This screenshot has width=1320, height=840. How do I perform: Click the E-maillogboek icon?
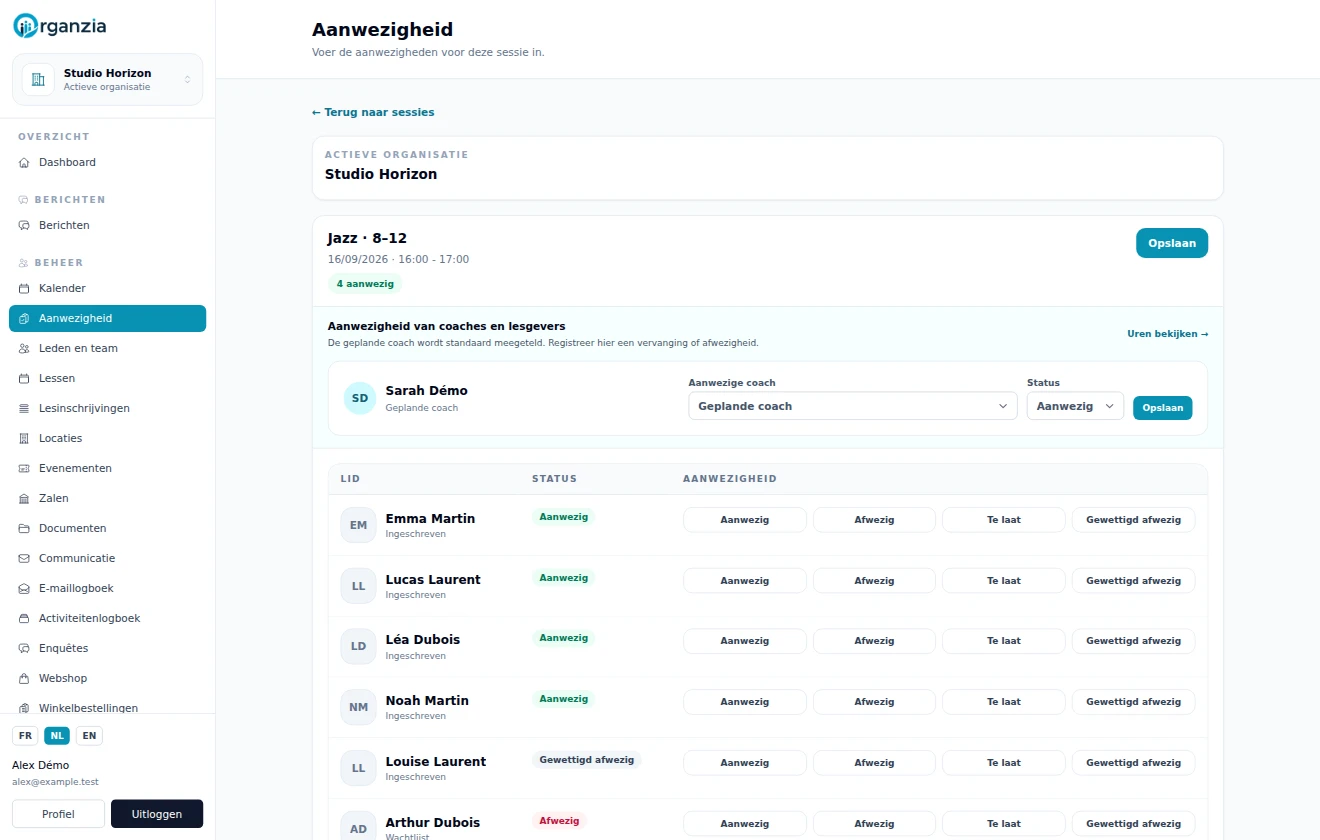(25, 589)
